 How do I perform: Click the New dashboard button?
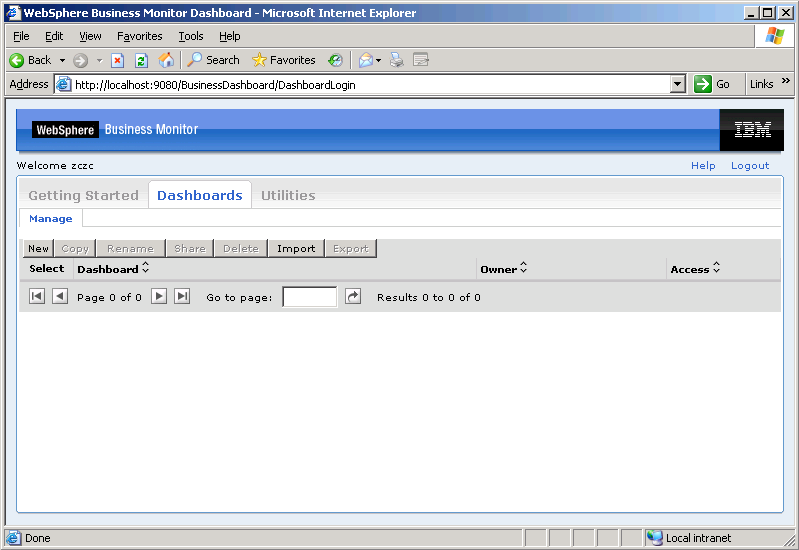[x=38, y=248]
